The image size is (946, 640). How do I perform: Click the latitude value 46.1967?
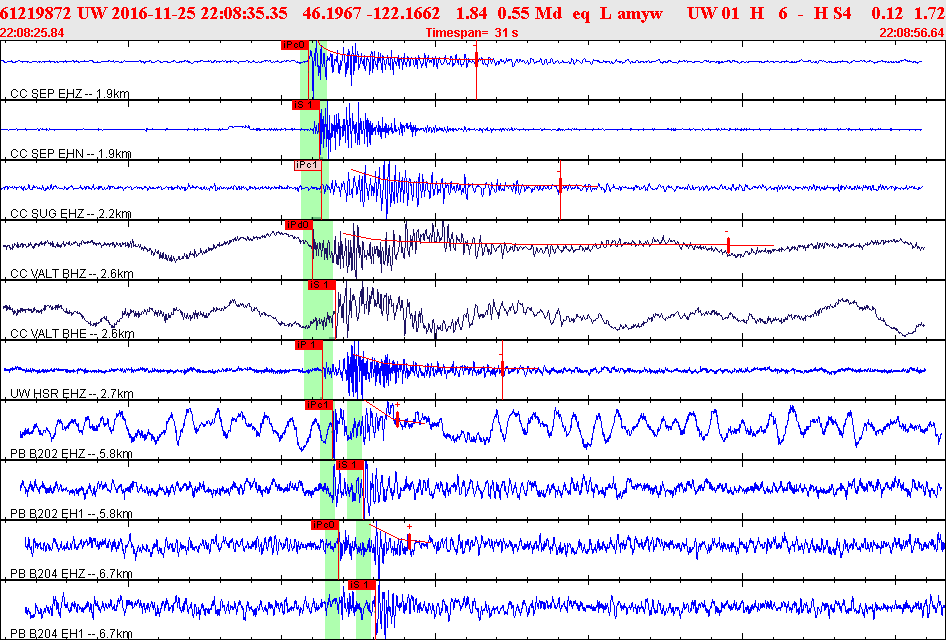pyautogui.click(x=333, y=13)
